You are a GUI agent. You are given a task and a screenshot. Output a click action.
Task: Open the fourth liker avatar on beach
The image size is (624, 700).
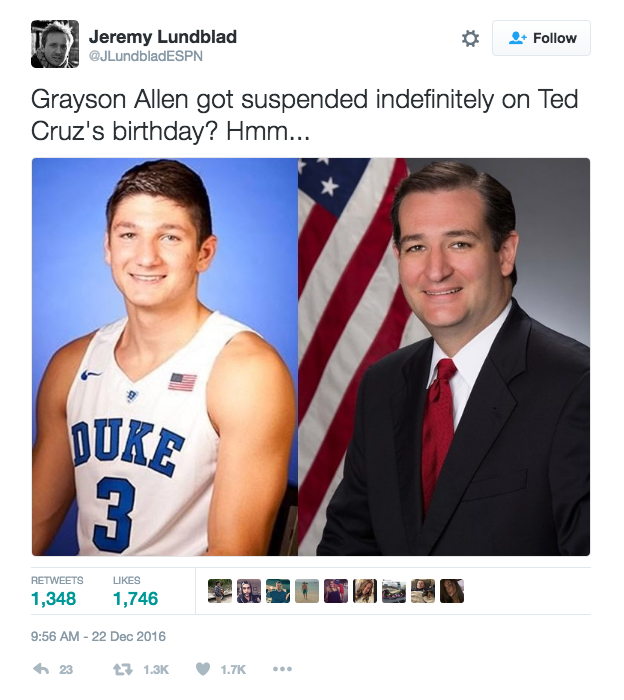[x=307, y=591]
